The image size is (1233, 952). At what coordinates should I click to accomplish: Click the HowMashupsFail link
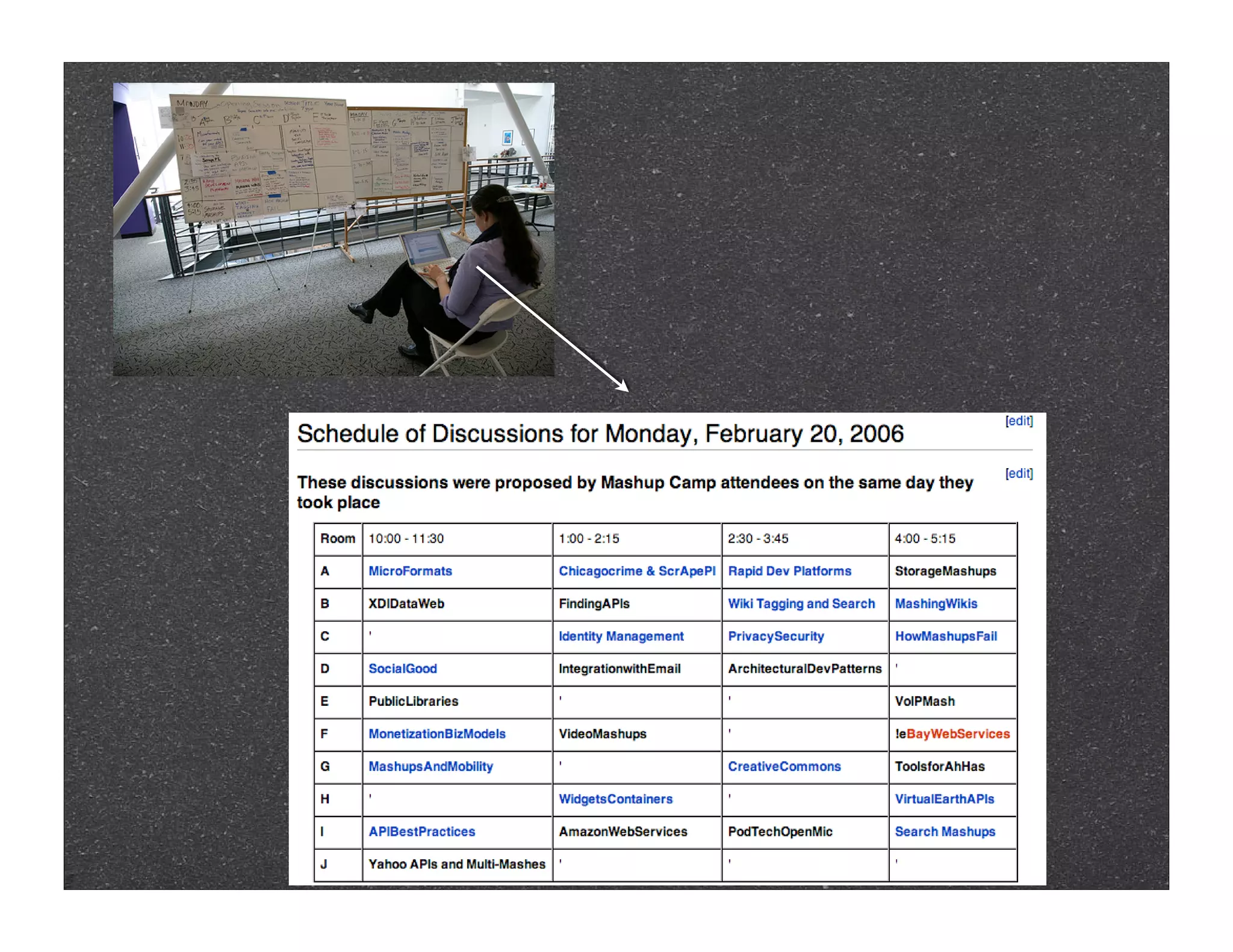(945, 636)
